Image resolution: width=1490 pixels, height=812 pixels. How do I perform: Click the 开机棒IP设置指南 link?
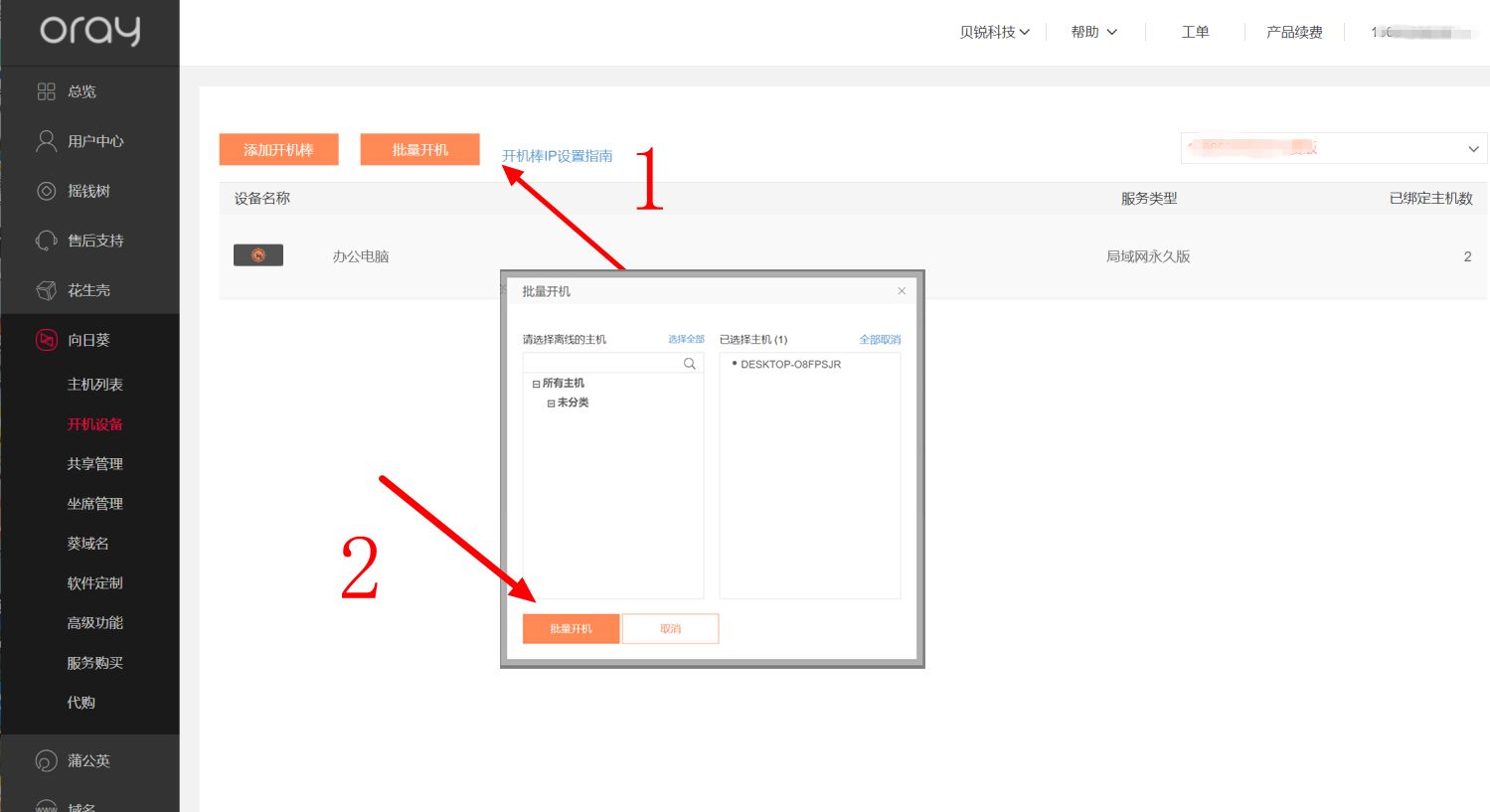(x=557, y=156)
